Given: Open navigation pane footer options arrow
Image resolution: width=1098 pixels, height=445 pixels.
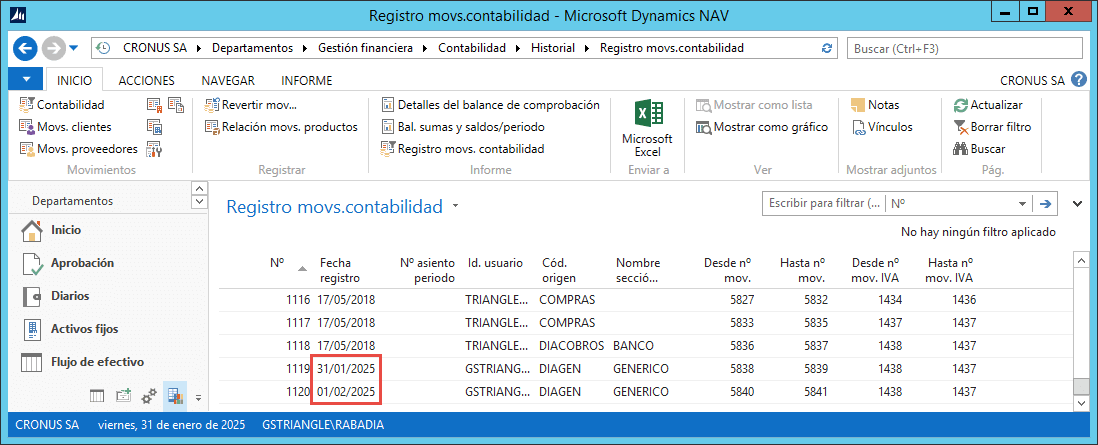Looking at the screenshot, I should [x=198, y=398].
